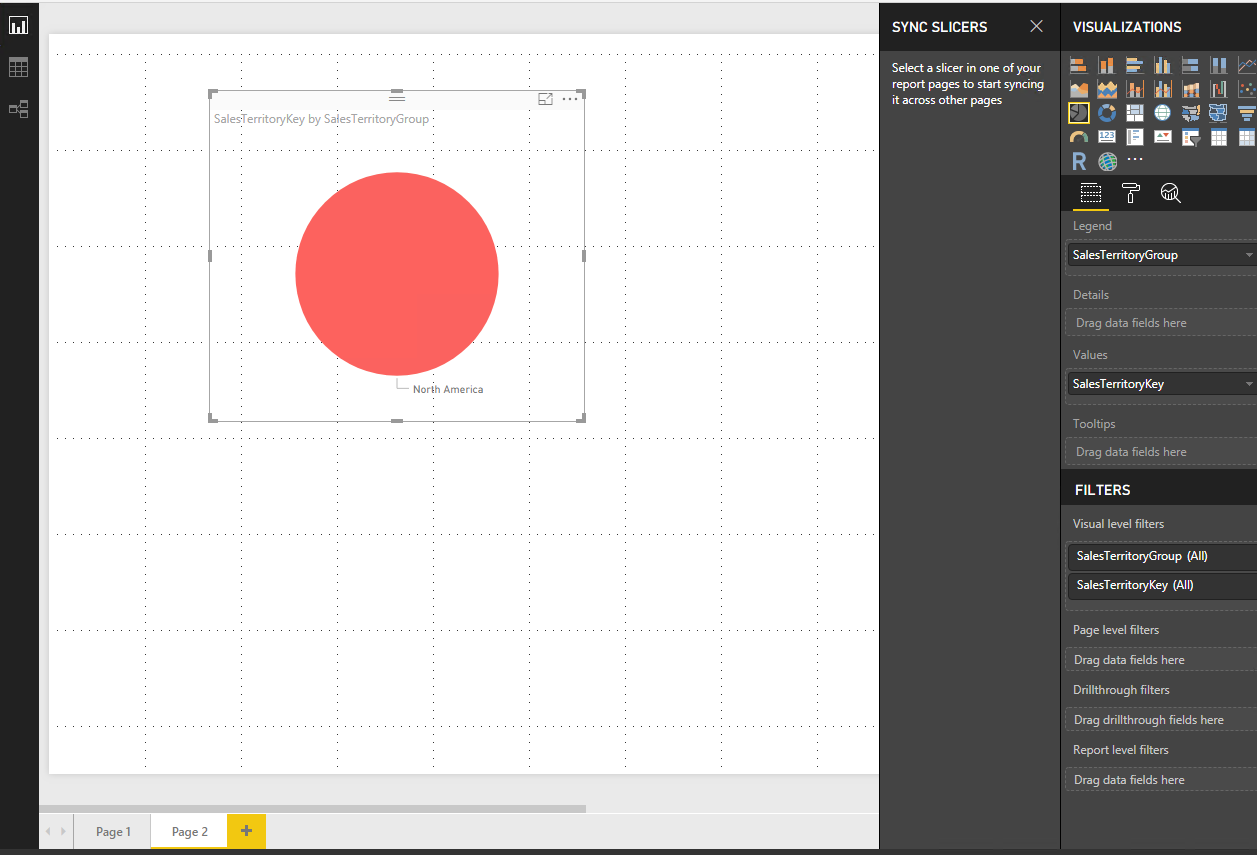Select the clustered column chart visualization

pos(1163,65)
